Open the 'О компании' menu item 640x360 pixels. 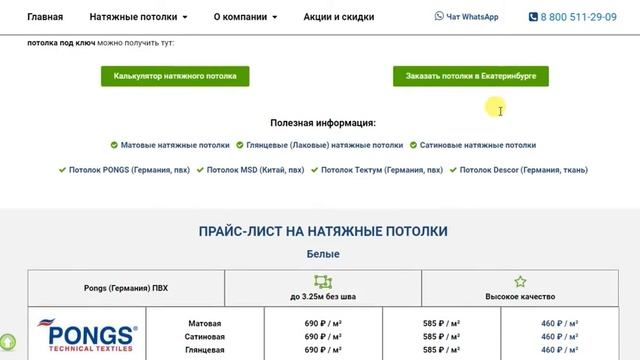(x=240, y=17)
